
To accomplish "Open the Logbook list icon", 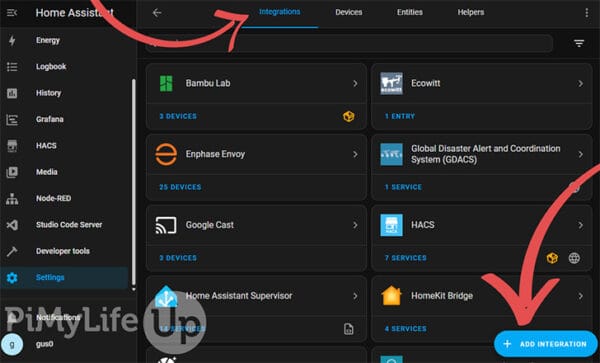I will (x=12, y=67).
